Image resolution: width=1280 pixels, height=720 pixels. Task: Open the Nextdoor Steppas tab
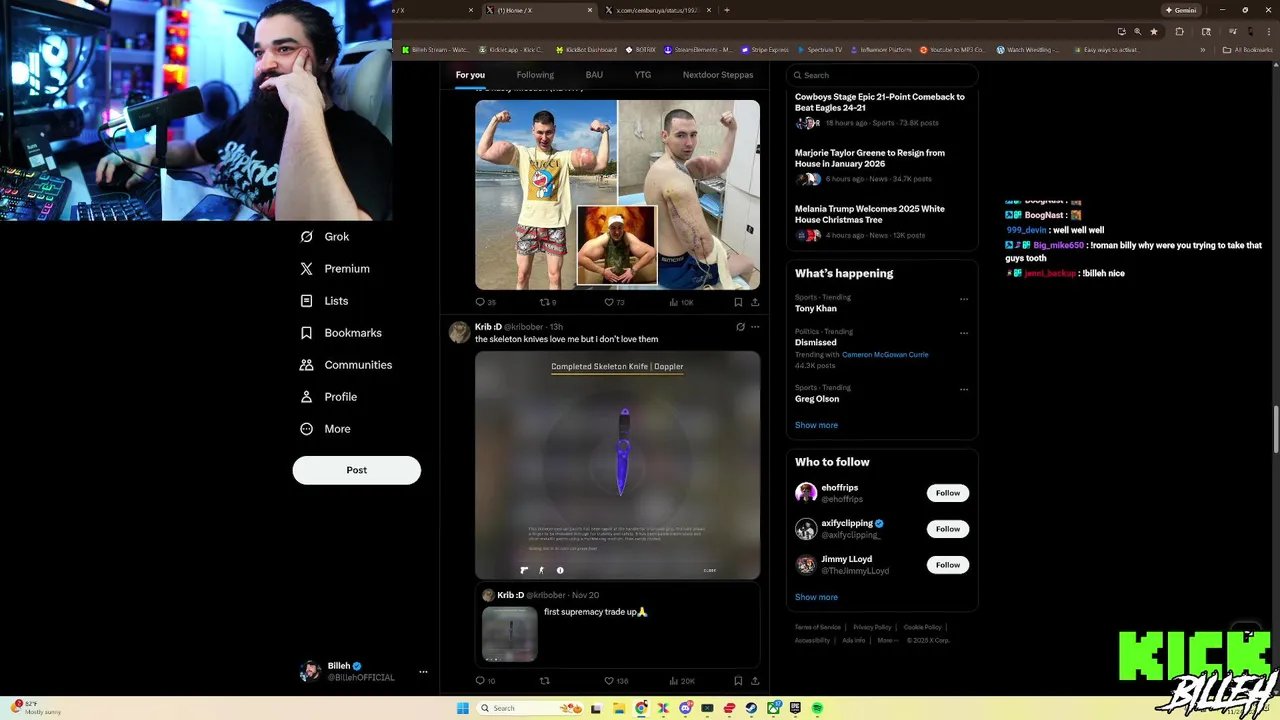click(x=718, y=75)
